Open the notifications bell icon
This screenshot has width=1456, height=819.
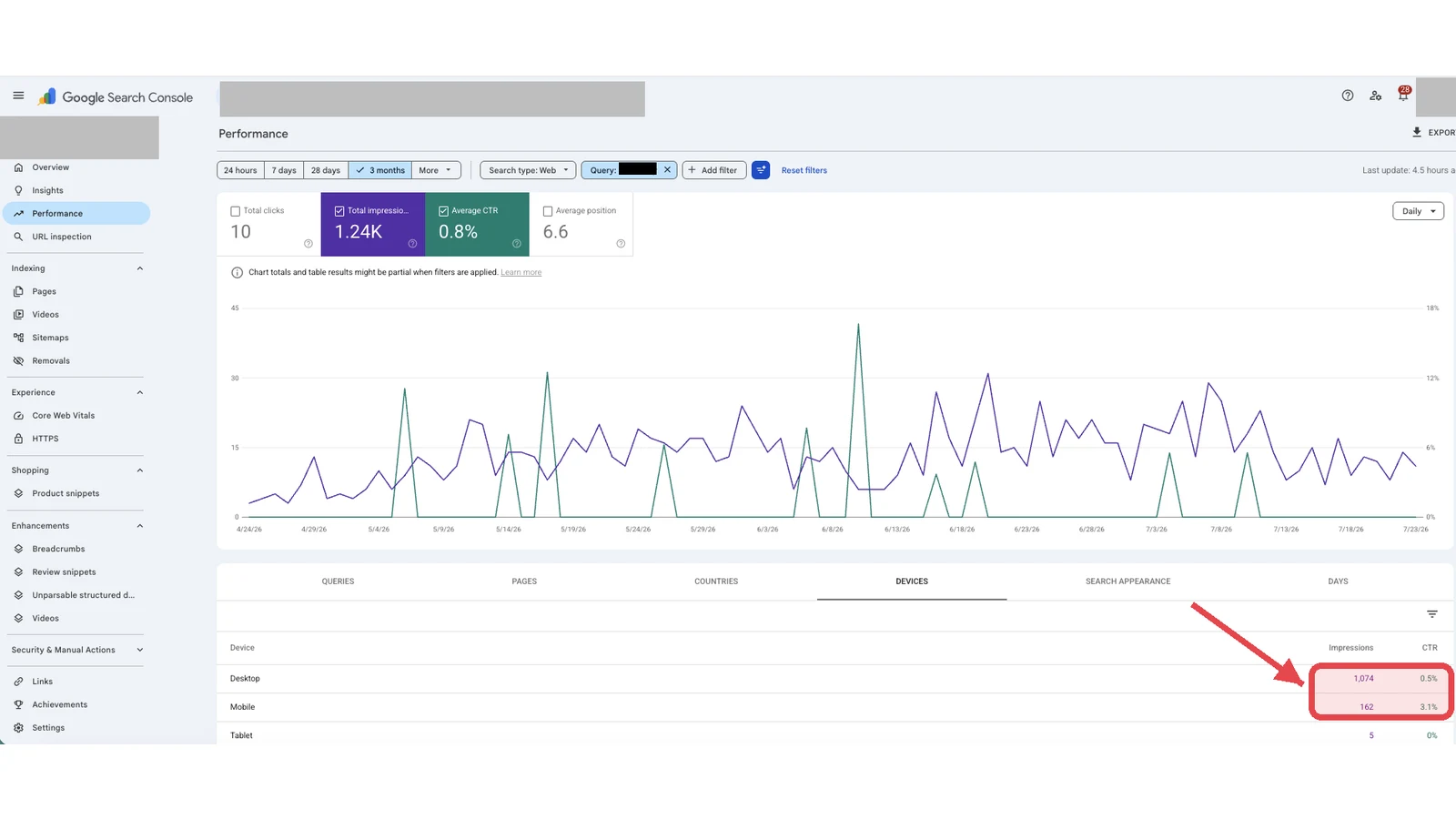[1403, 95]
